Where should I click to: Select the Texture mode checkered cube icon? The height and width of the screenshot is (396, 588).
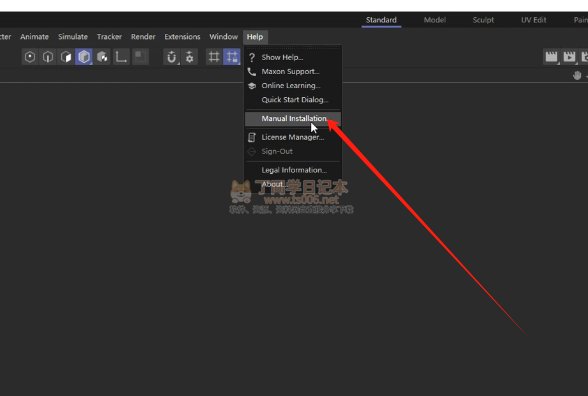[x=102, y=57]
